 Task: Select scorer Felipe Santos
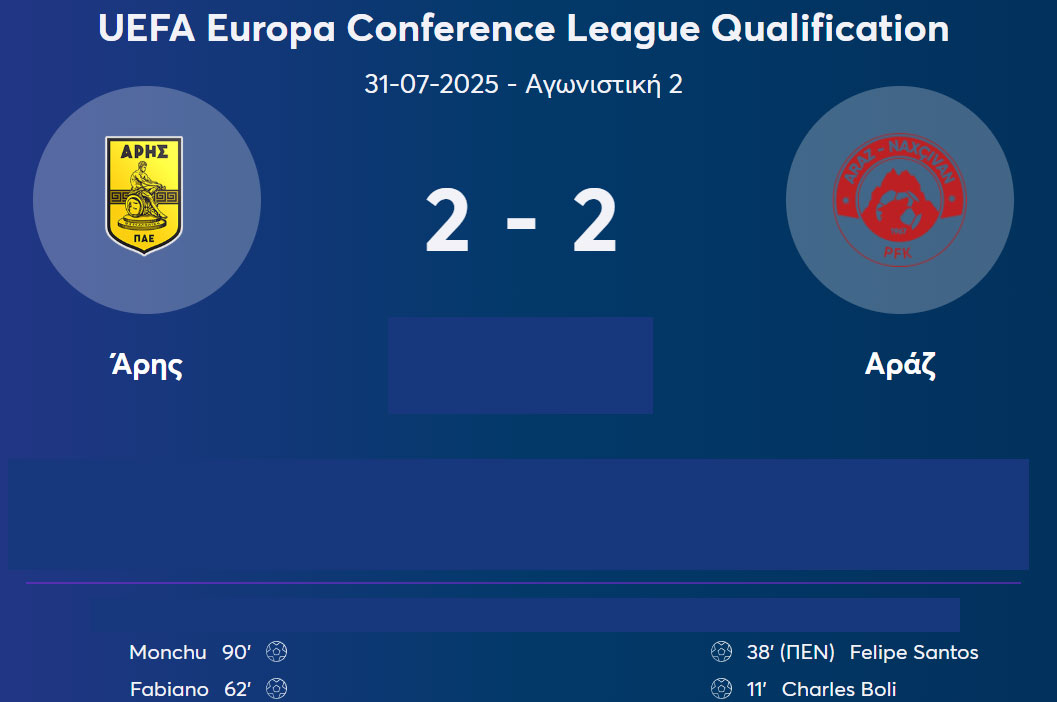[914, 652]
